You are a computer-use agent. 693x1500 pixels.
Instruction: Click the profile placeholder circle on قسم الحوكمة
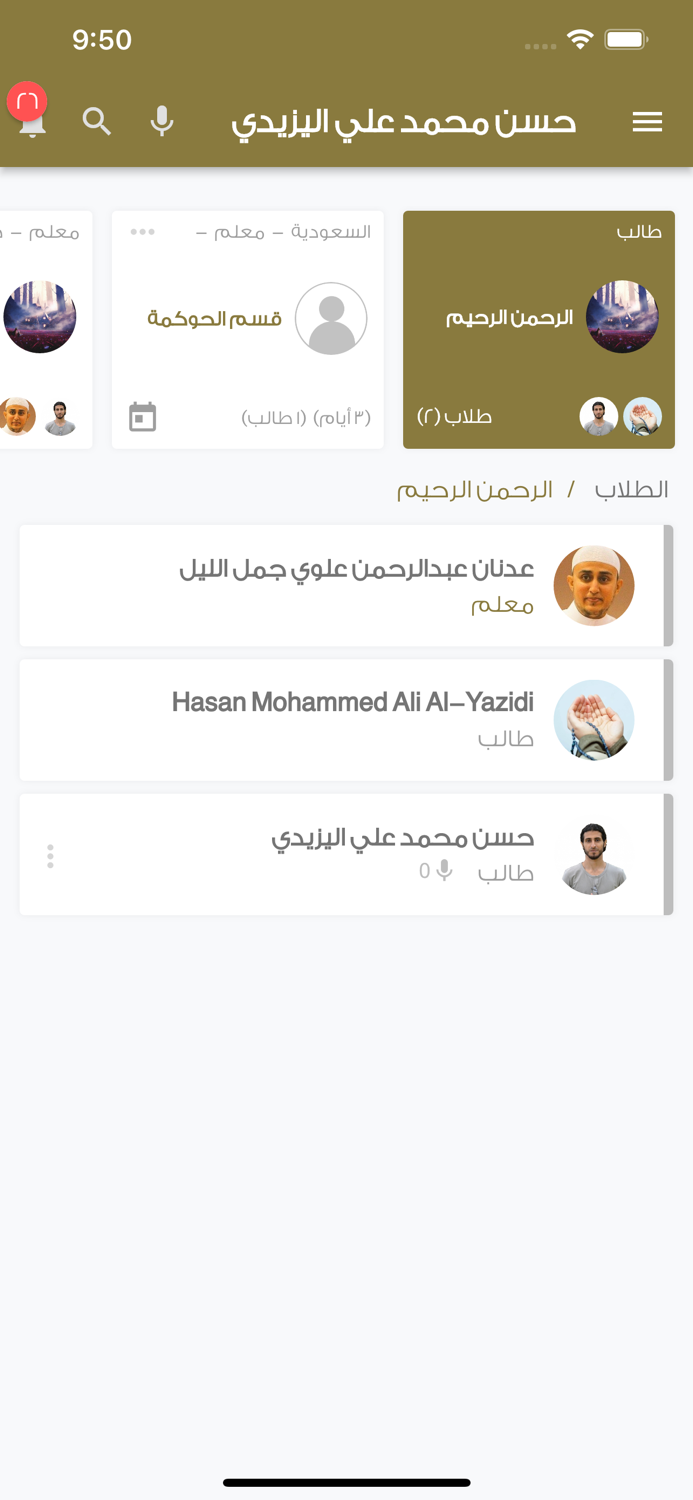pyautogui.click(x=331, y=317)
